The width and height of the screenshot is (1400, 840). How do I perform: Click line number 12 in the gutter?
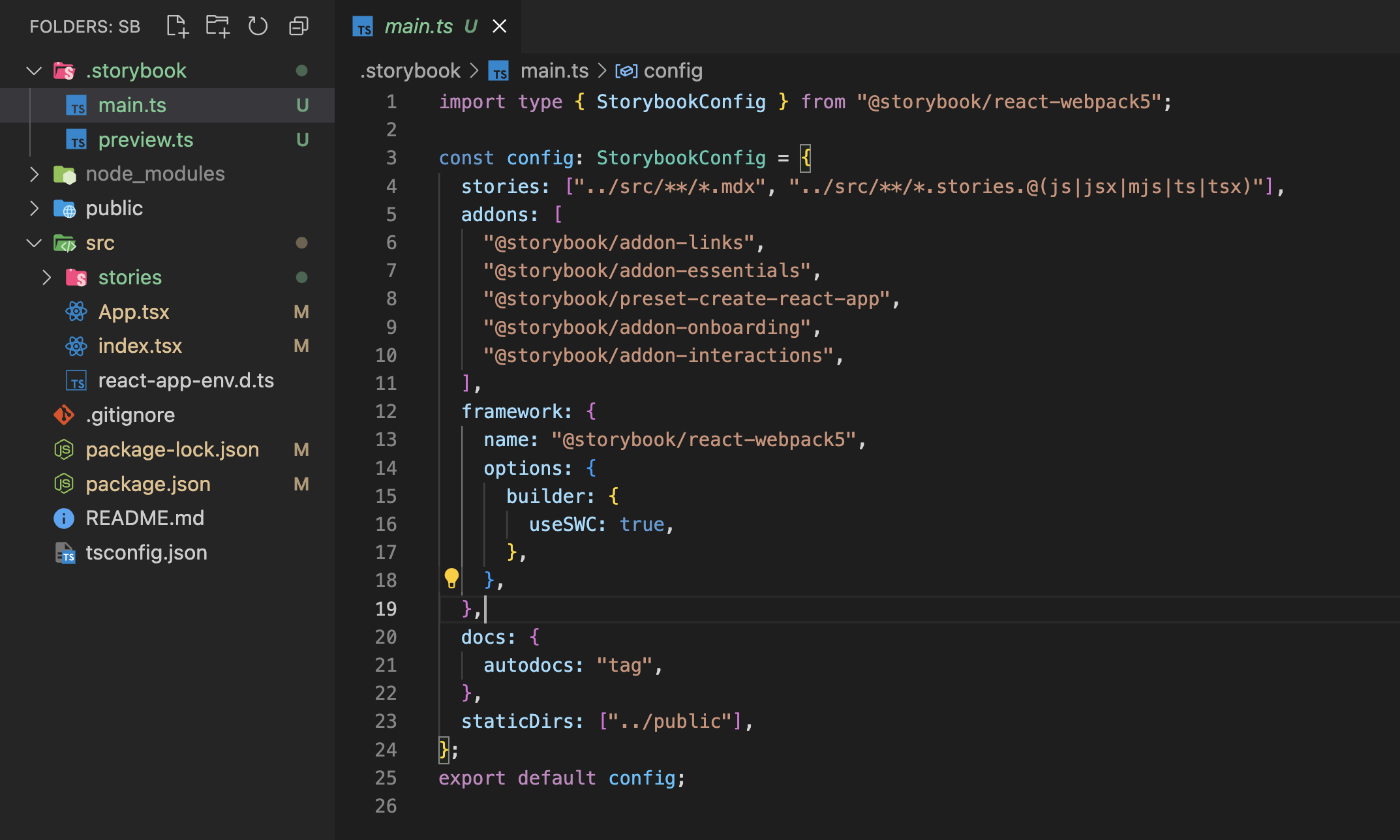point(386,412)
